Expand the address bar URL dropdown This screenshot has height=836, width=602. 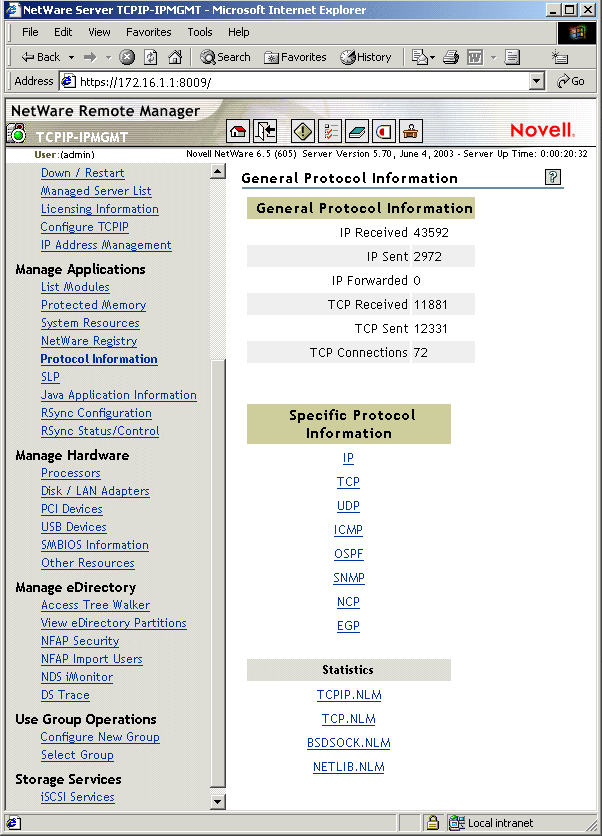click(x=537, y=82)
